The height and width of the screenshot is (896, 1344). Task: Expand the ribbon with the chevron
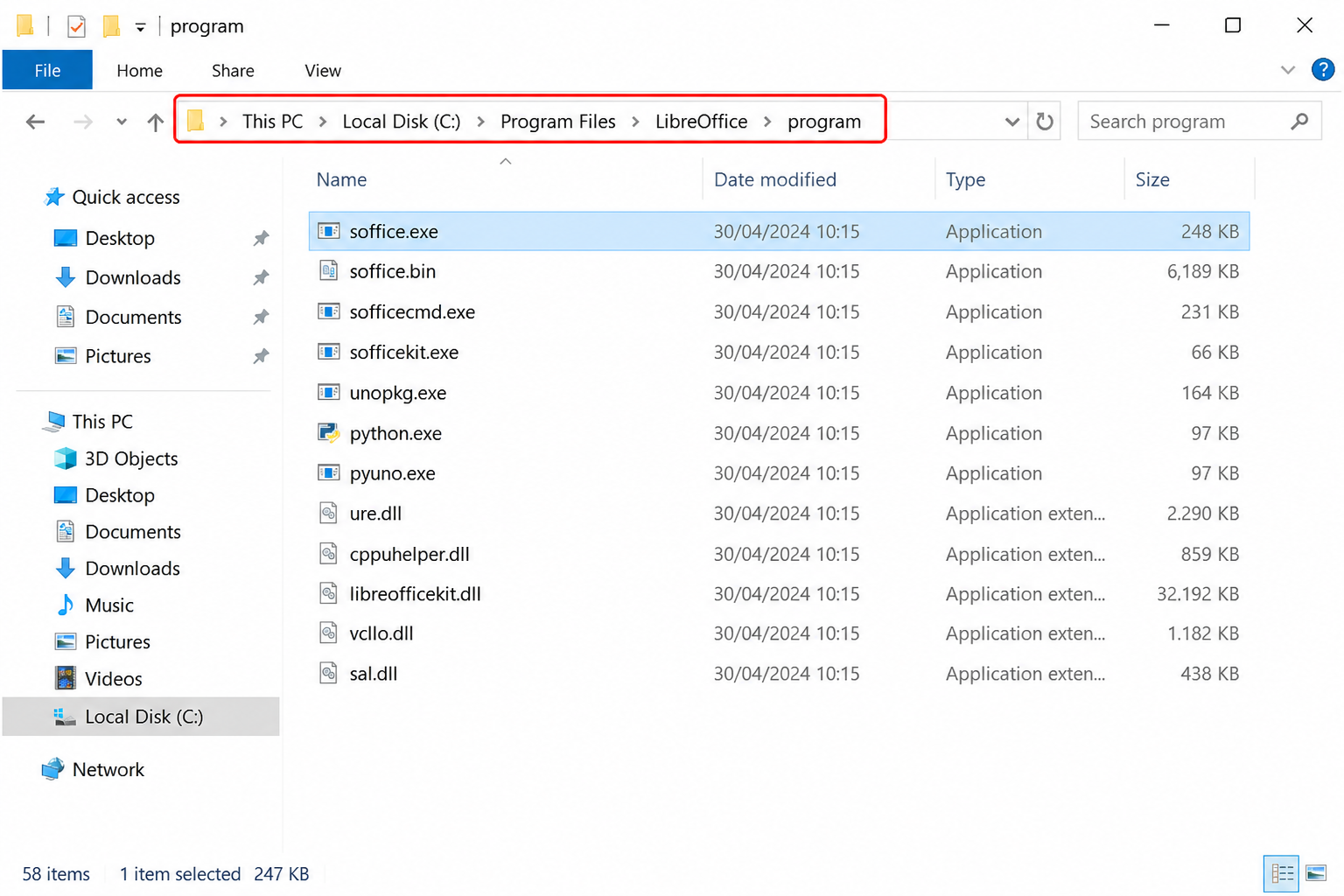[1287, 70]
